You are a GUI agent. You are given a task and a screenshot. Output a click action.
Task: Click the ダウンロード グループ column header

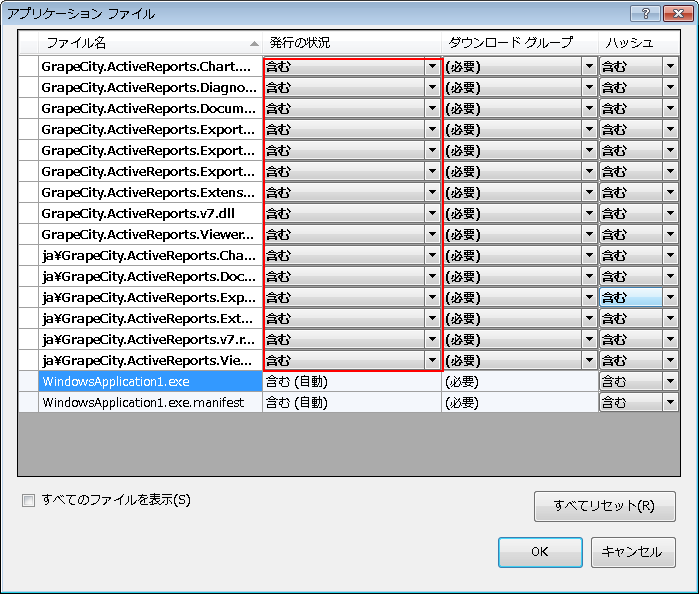(520, 43)
